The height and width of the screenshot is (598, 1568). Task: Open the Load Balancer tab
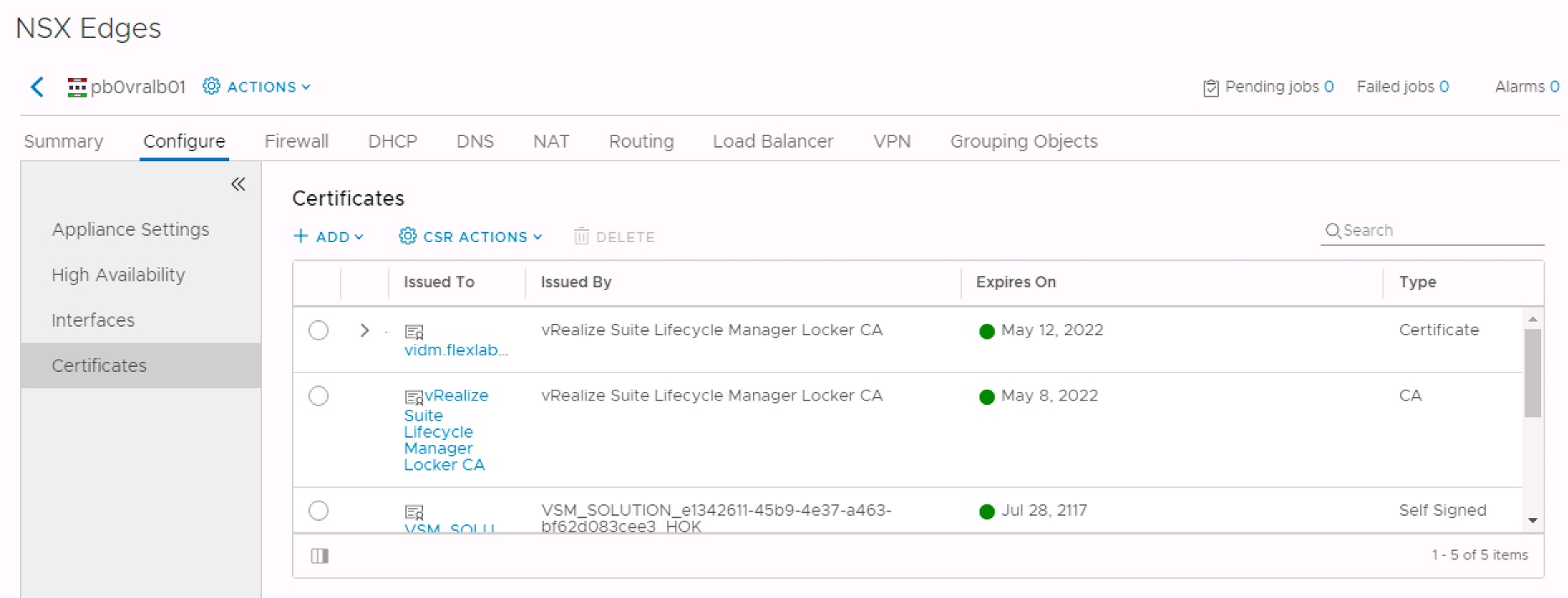tap(773, 141)
